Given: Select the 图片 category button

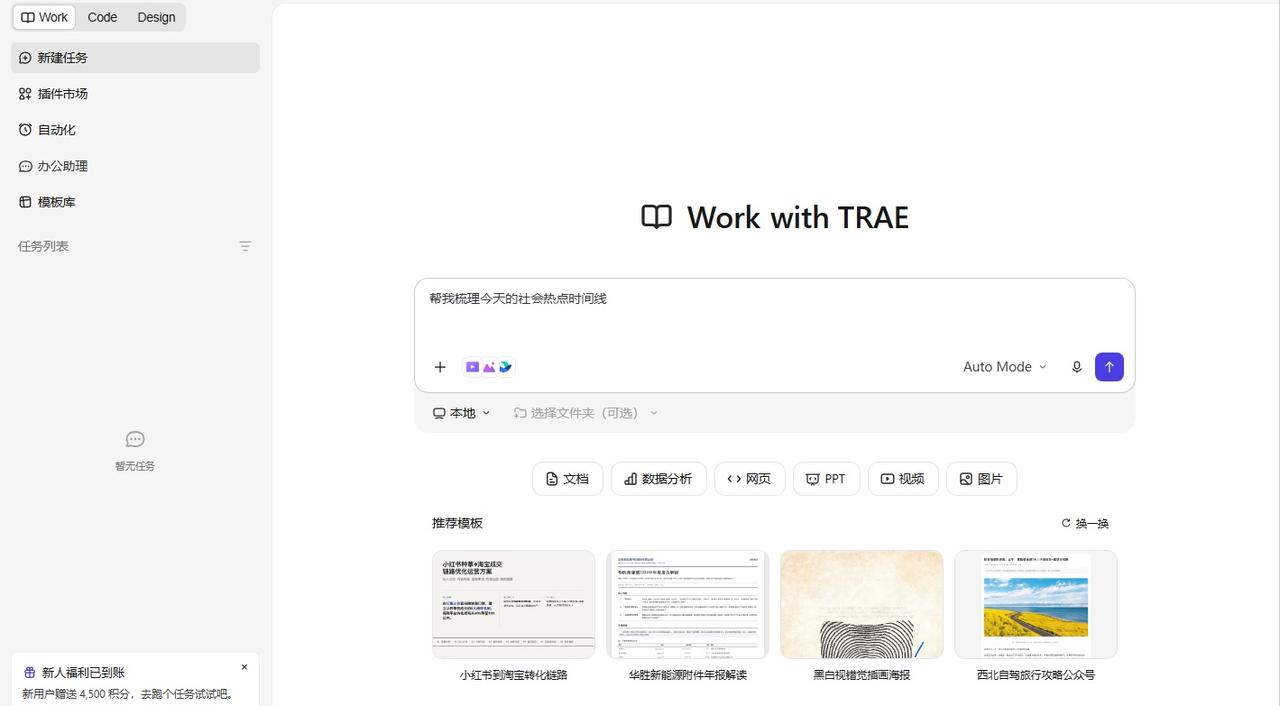Looking at the screenshot, I should [981, 479].
